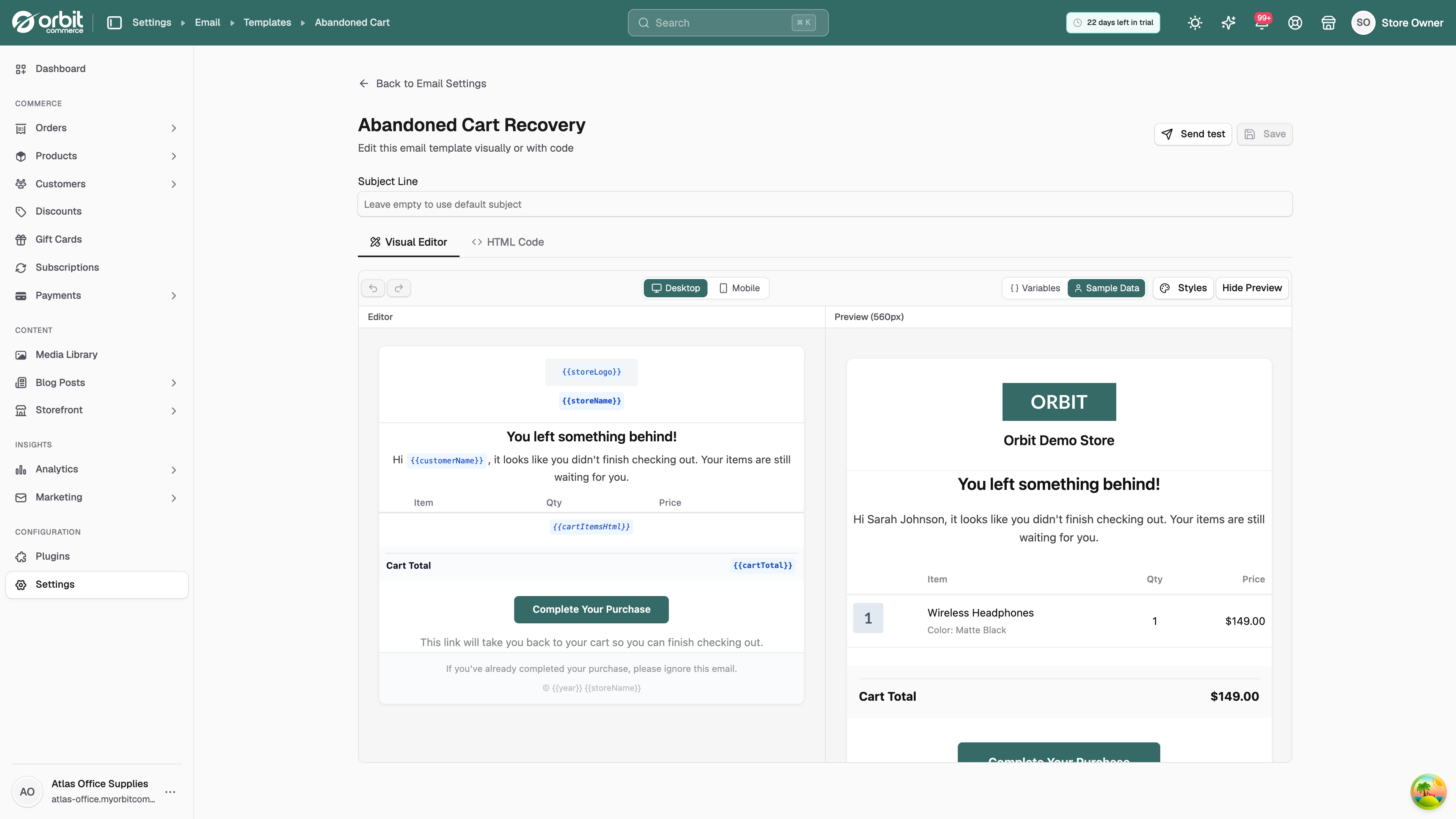Switch preview to Mobile view
Image resolution: width=1456 pixels, height=819 pixels.
(739, 288)
